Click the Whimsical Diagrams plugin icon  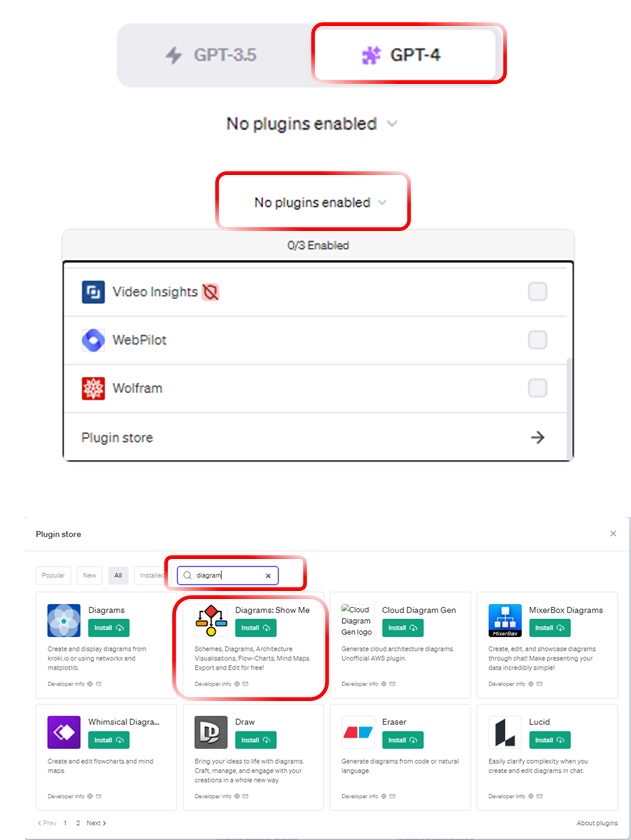click(x=64, y=732)
